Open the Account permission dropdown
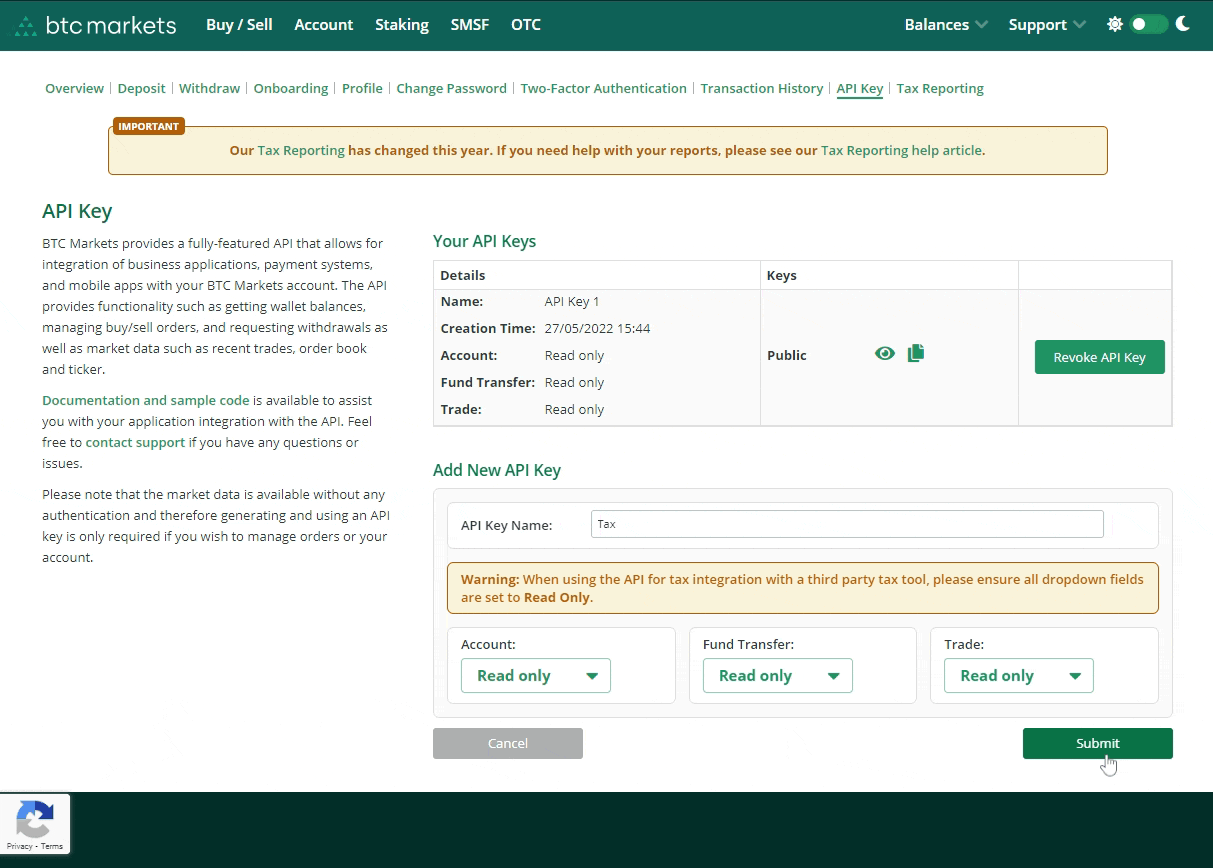 tap(536, 676)
